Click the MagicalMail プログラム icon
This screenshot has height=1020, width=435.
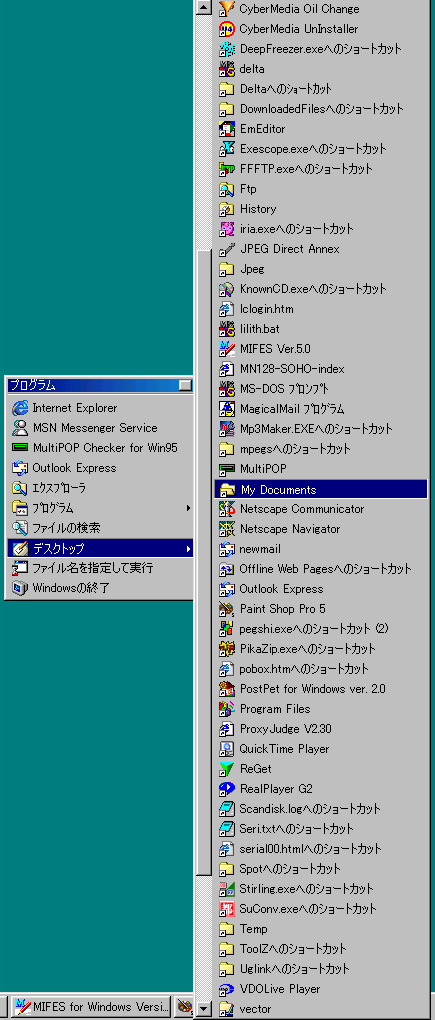pyautogui.click(x=226, y=409)
